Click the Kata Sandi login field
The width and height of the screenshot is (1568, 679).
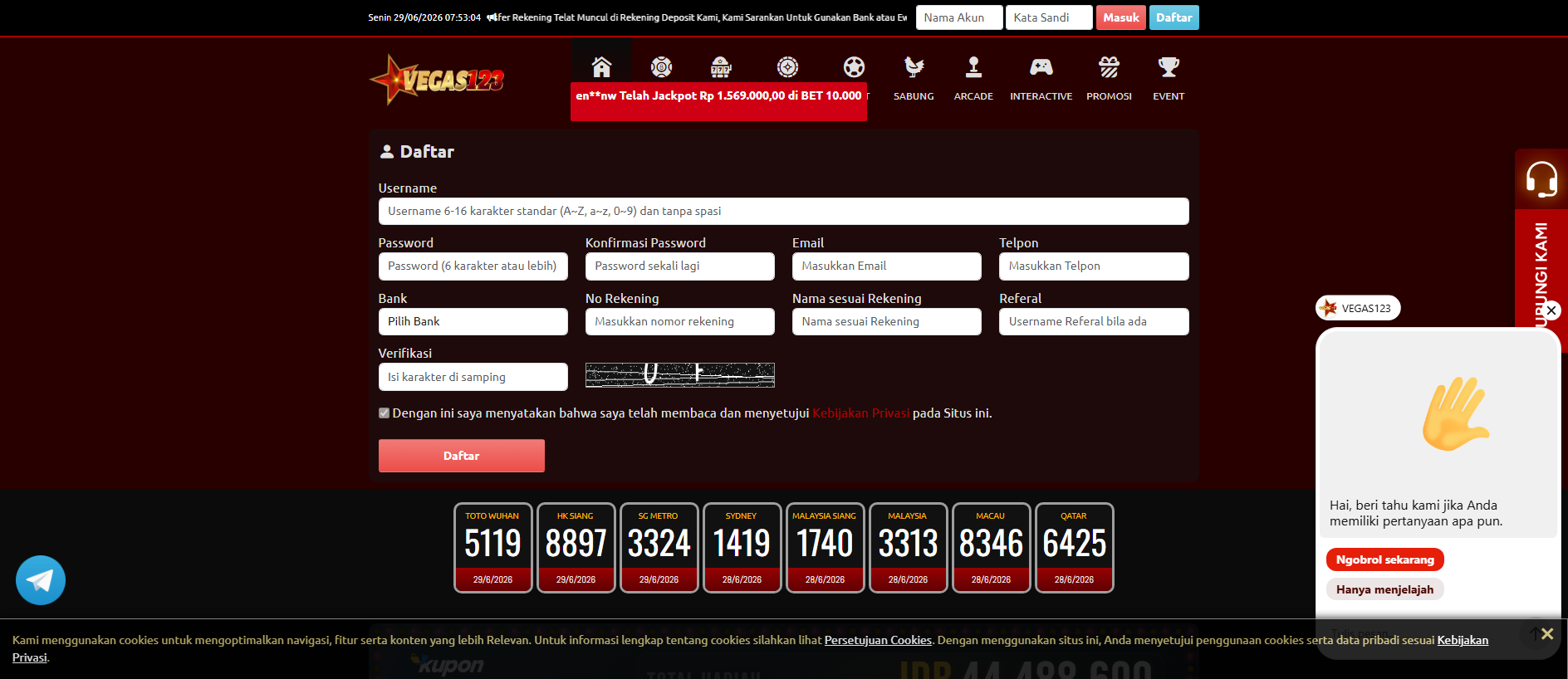pos(1049,17)
